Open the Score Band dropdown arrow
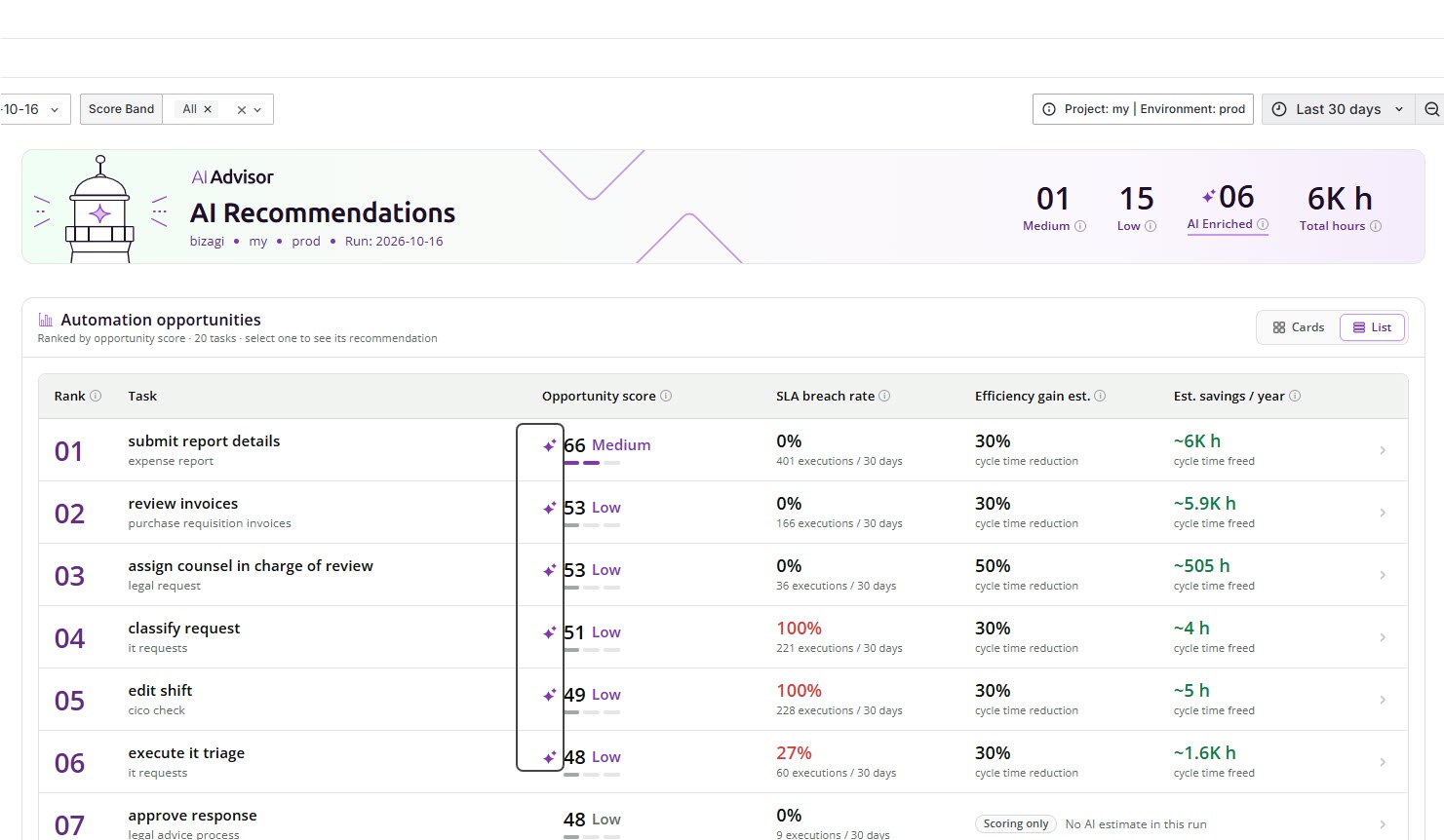1444x840 pixels. click(x=257, y=110)
